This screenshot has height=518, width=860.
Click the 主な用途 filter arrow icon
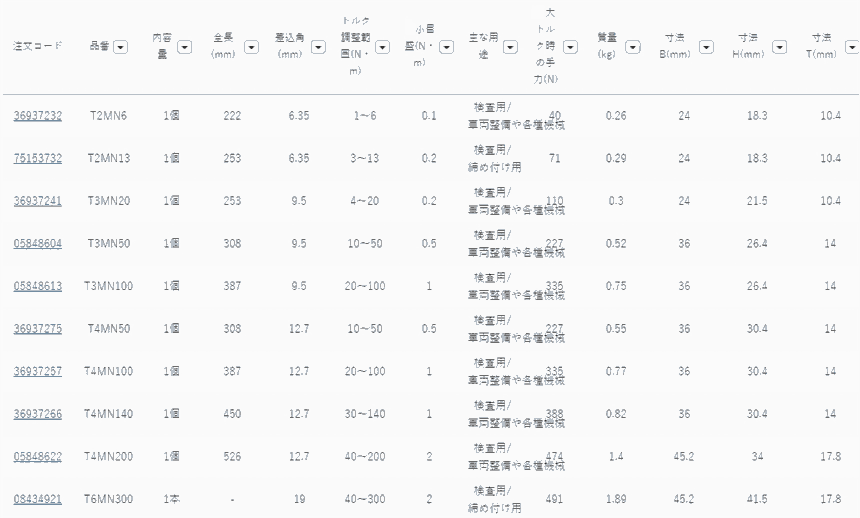[506, 47]
